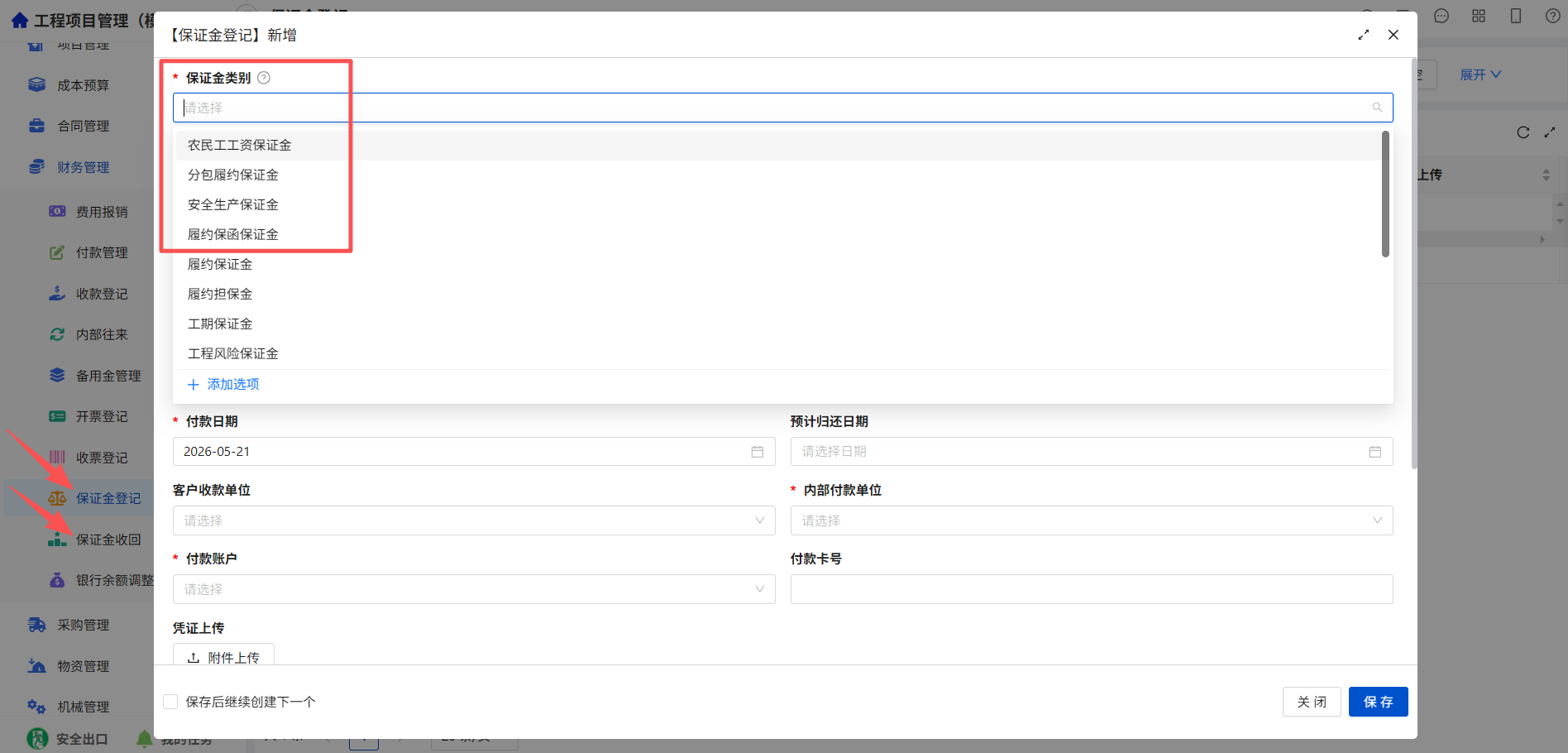Expand the 付款账户 dropdown
The height and width of the screenshot is (753, 1568).
pyautogui.click(x=474, y=589)
